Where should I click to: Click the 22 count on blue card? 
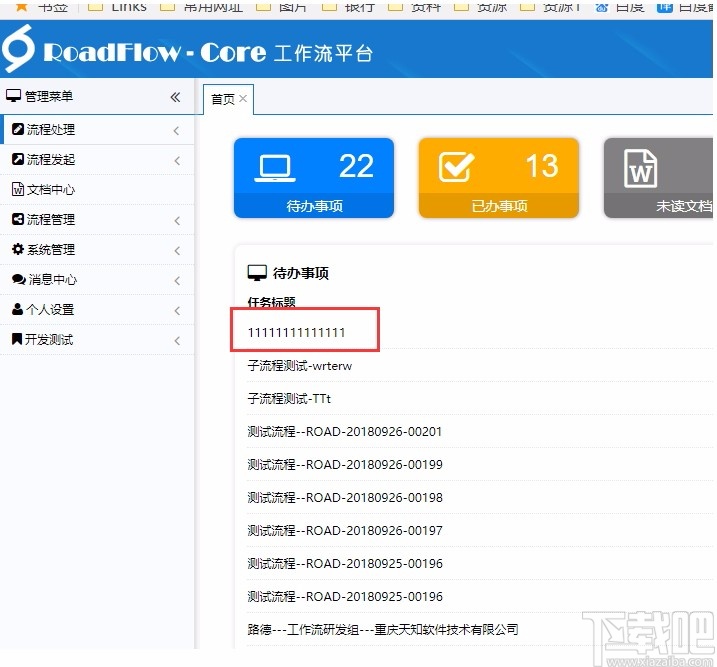pos(356,165)
